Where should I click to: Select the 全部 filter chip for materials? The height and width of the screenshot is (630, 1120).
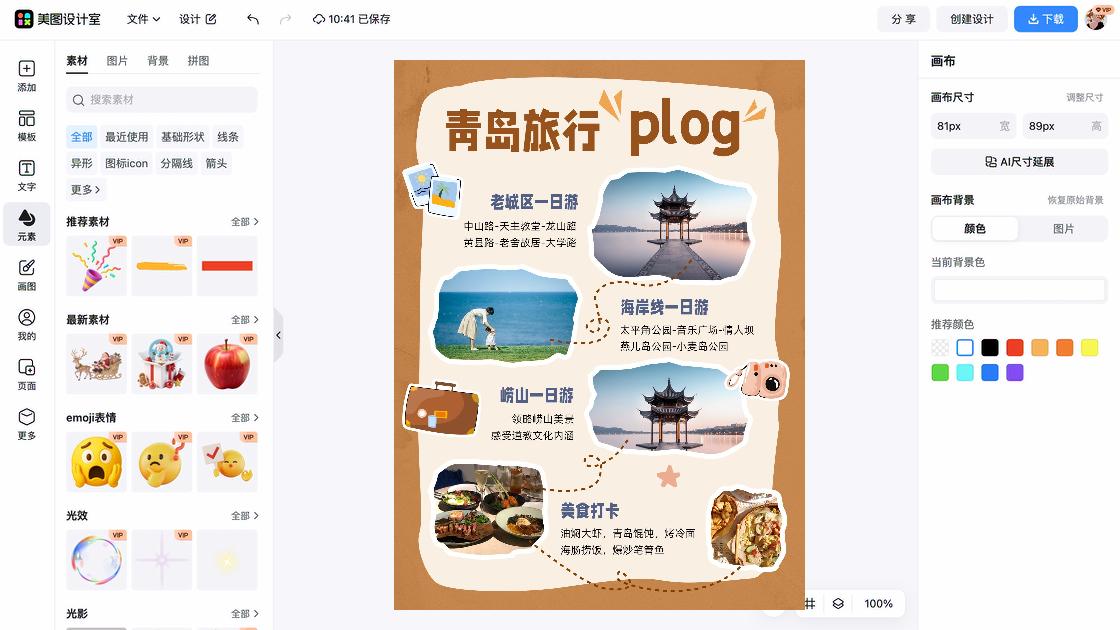(81, 136)
